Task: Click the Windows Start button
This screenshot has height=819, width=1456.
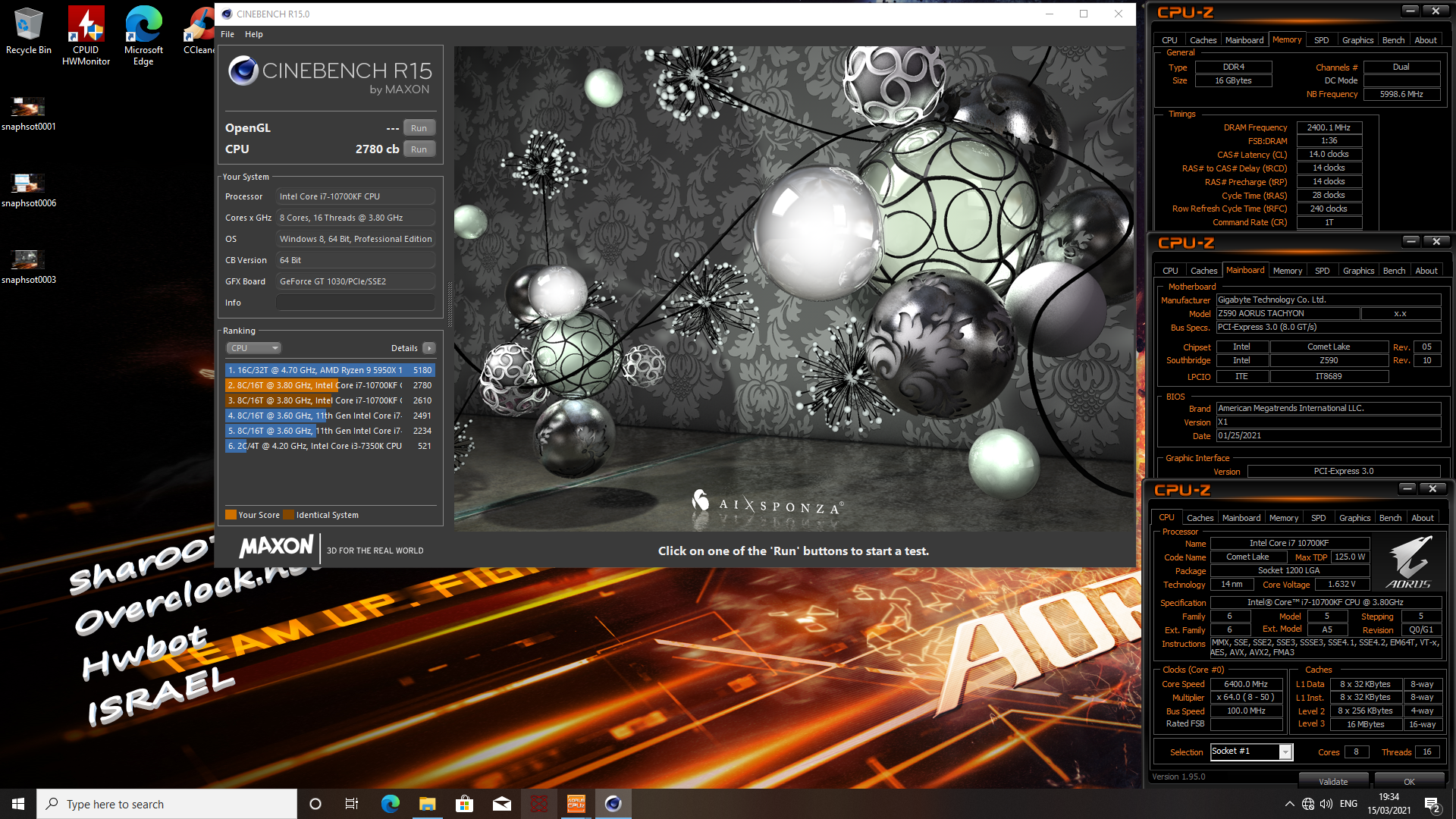Action: (18, 804)
